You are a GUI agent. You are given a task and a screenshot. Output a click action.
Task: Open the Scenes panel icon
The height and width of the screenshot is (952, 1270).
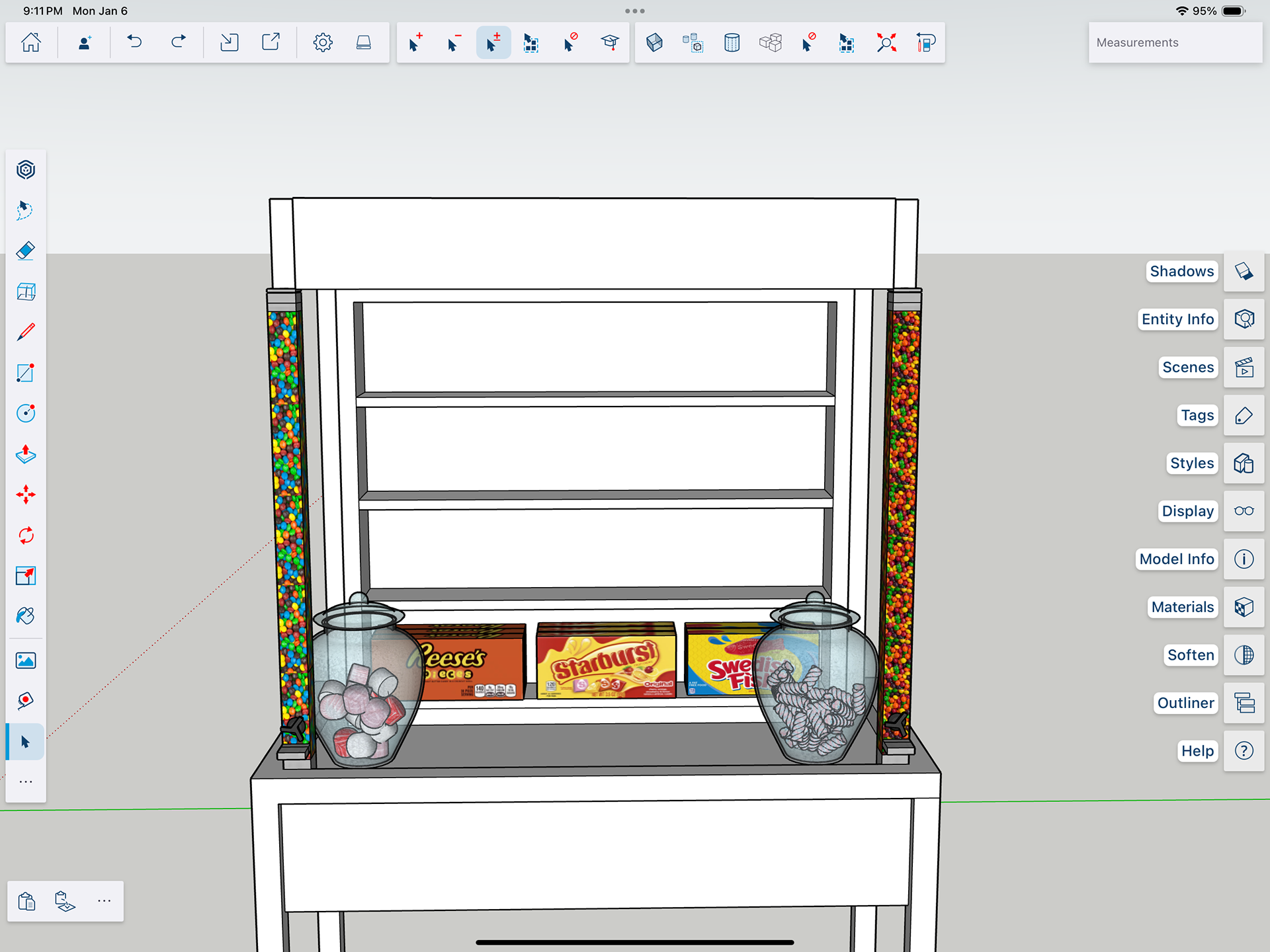pyautogui.click(x=1244, y=368)
